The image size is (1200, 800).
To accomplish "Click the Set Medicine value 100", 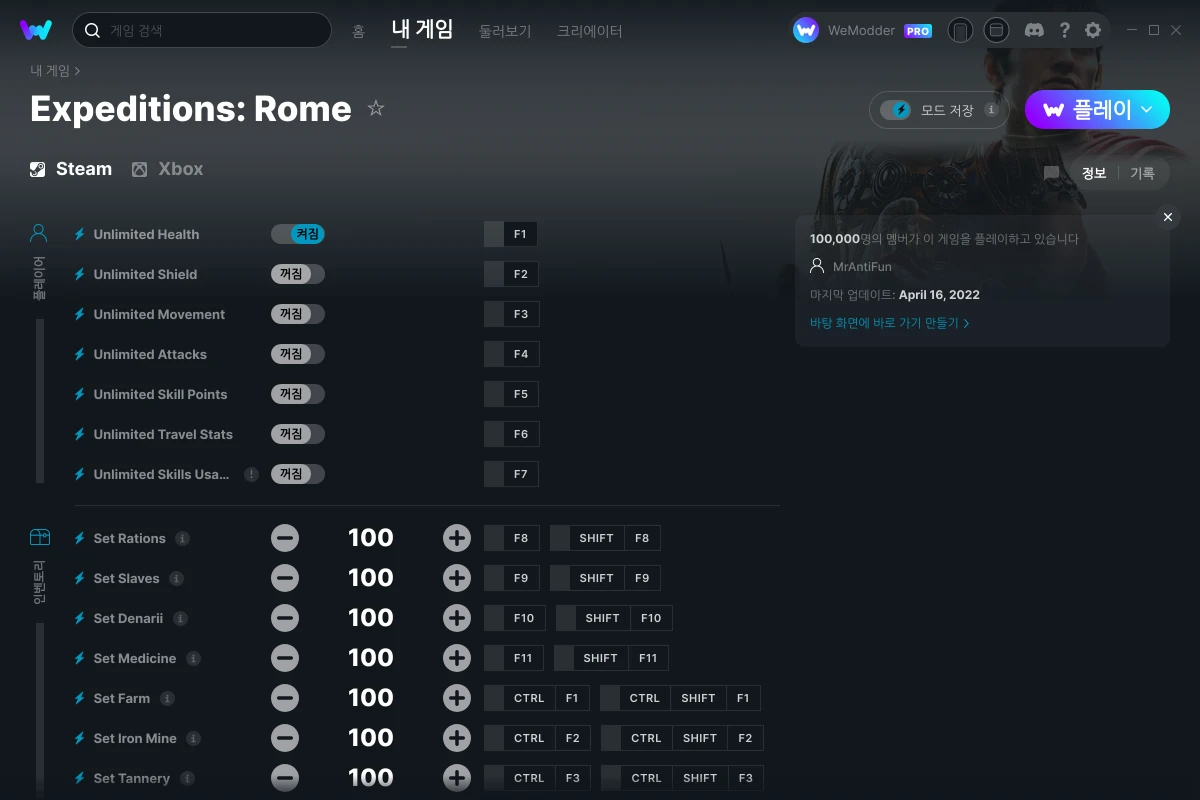I will pyautogui.click(x=371, y=658).
